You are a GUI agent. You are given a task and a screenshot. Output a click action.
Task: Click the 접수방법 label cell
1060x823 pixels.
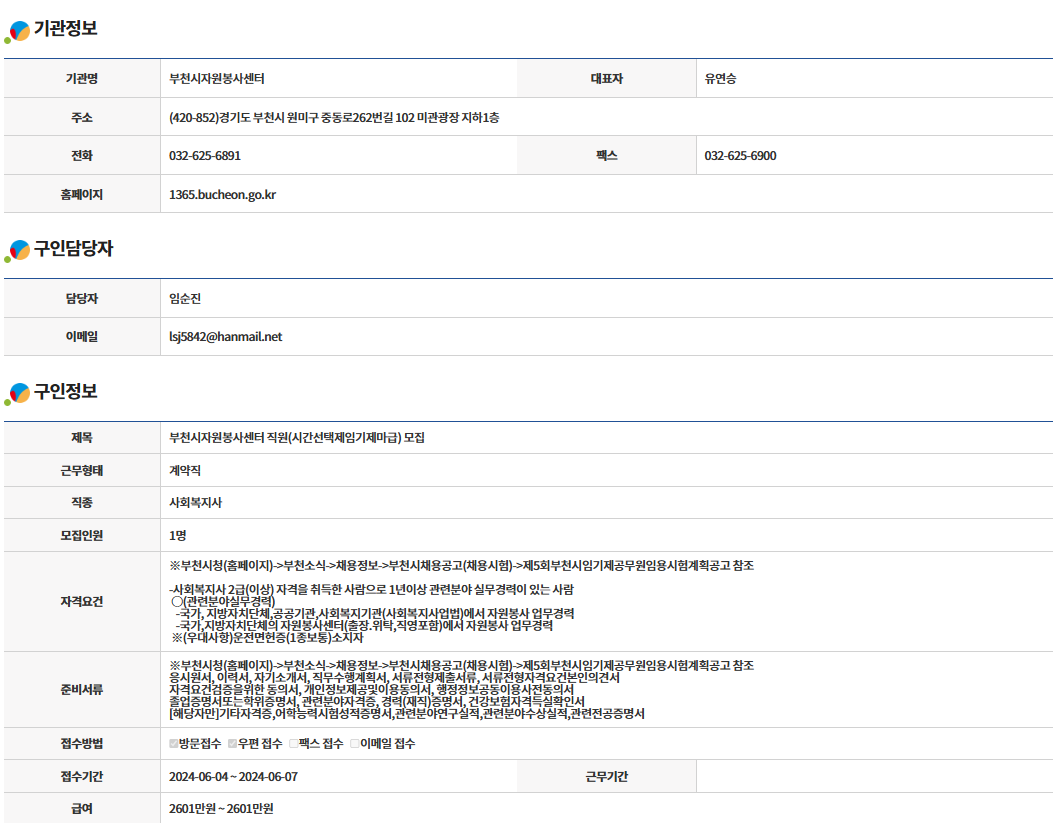82,744
